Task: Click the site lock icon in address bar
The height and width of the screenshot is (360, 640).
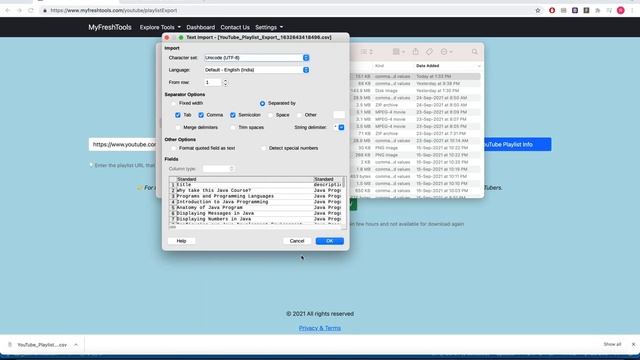Action: pos(45,11)
